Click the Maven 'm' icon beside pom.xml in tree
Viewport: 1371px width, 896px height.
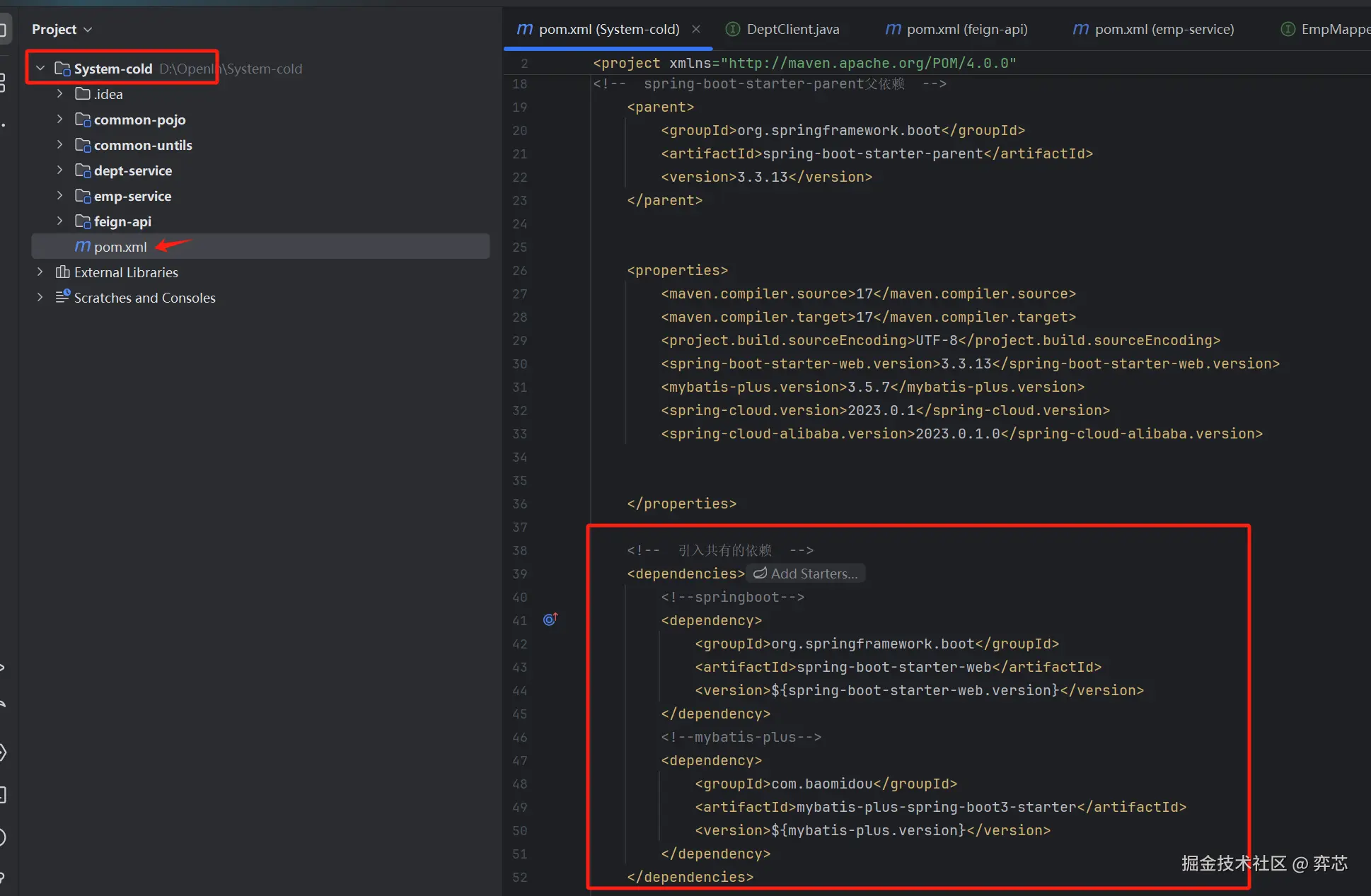[83, 246]
